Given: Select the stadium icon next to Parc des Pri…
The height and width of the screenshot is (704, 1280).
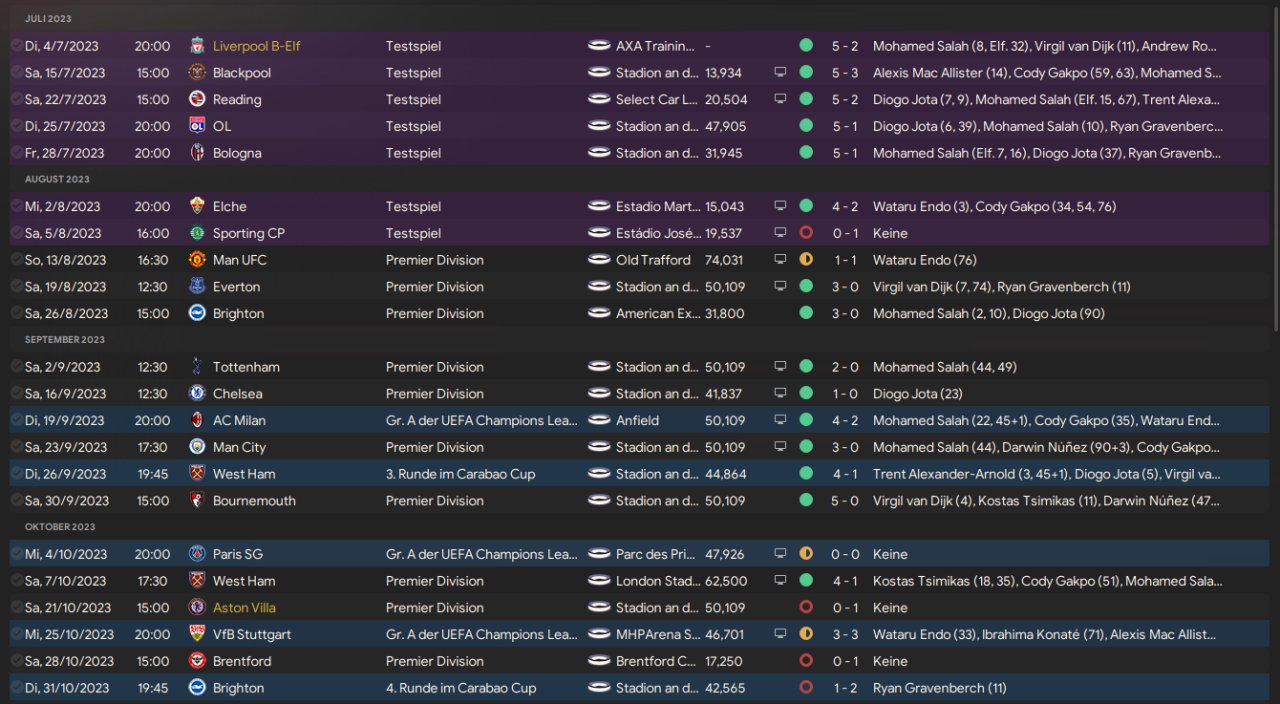Looking at the screenshot, I should [x=599, y=554].
